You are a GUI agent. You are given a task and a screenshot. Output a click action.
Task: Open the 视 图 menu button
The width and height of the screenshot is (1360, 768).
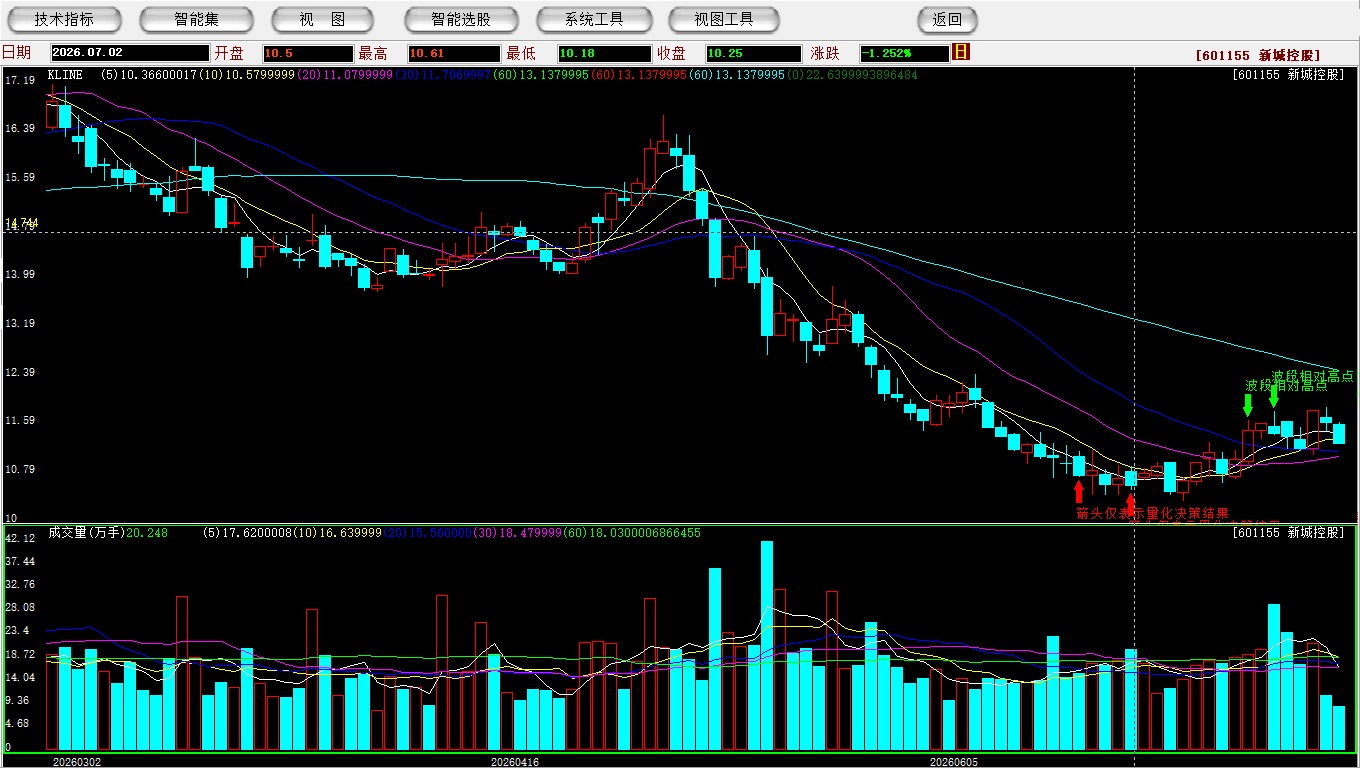322,19
